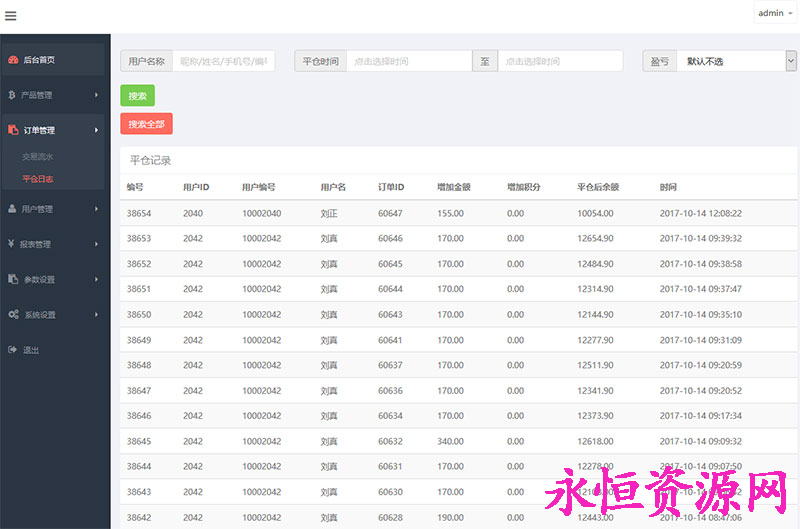Click timestamp 2017-10-14 12:08:22

tap(701, 213)
